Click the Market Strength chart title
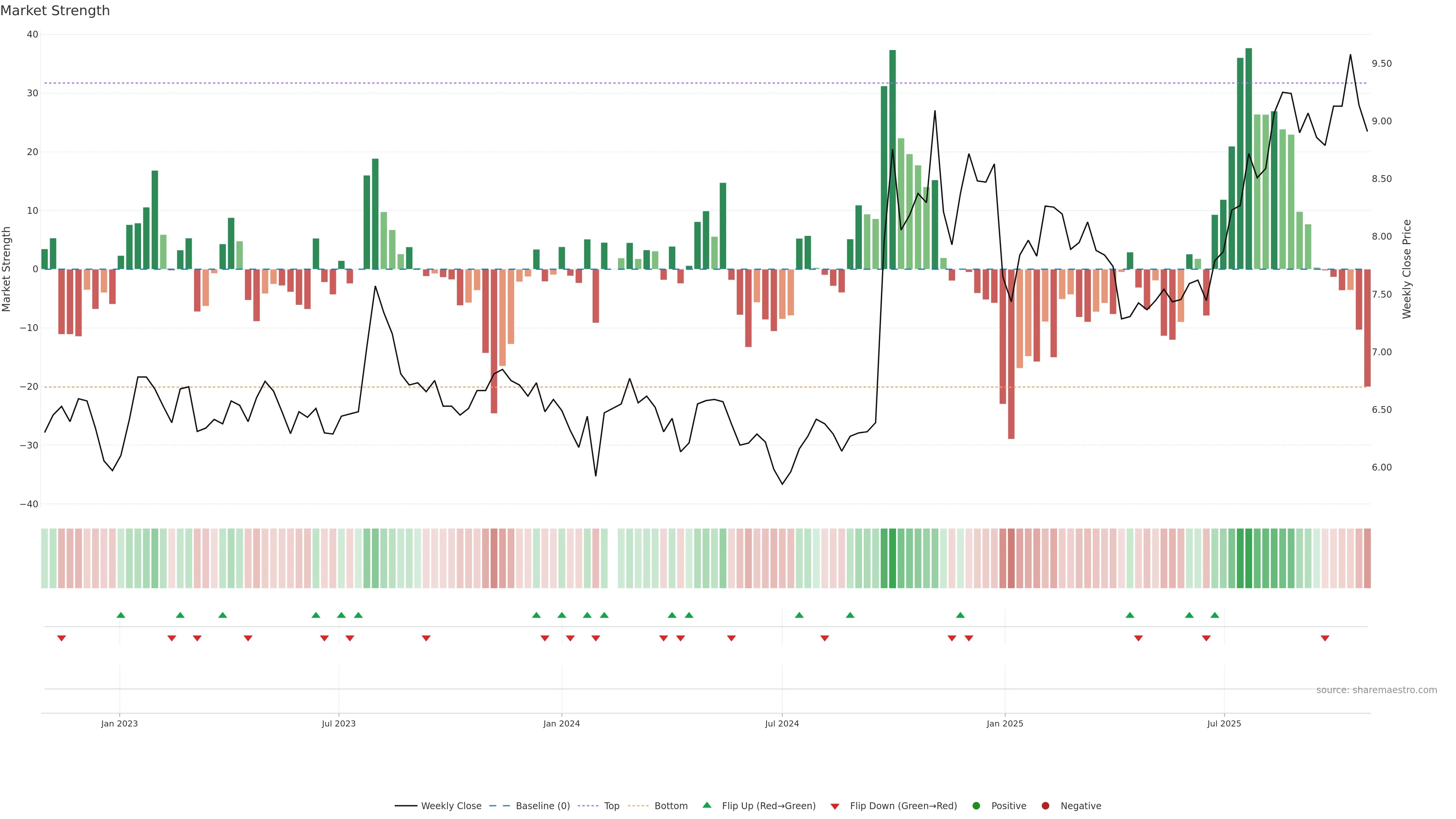 (55, 11)
